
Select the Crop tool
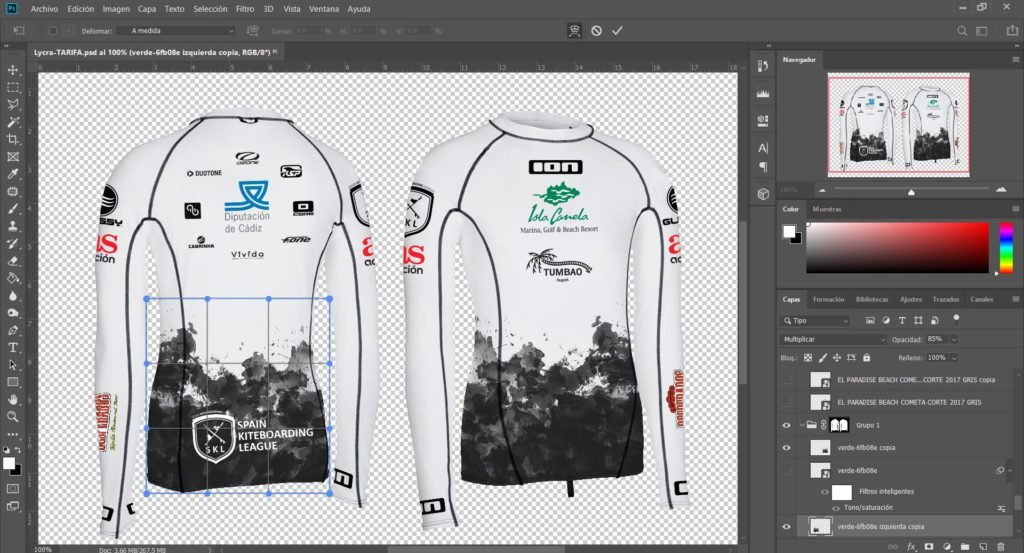click(12, 139)
